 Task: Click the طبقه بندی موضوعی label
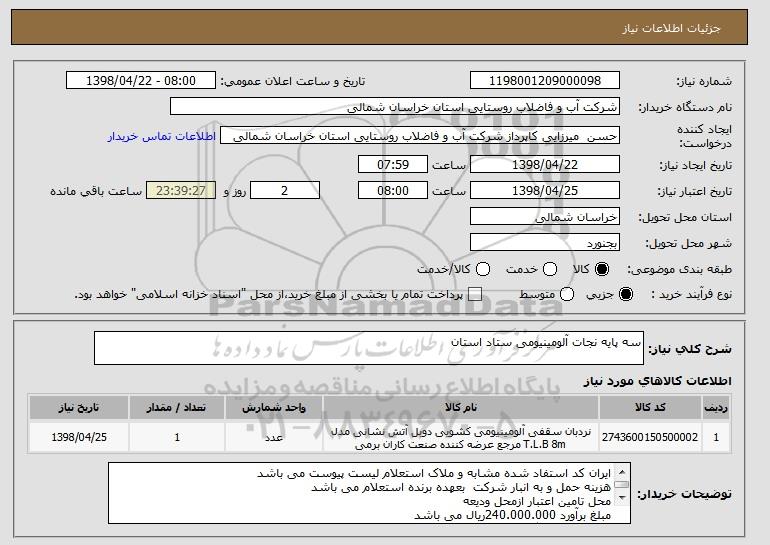click(x=679, y=270)
